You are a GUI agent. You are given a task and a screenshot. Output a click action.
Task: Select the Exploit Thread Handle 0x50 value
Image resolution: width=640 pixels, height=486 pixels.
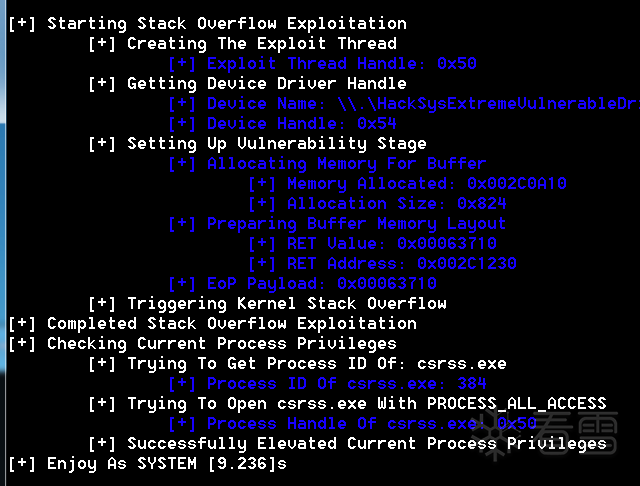(x=457, y=63)
